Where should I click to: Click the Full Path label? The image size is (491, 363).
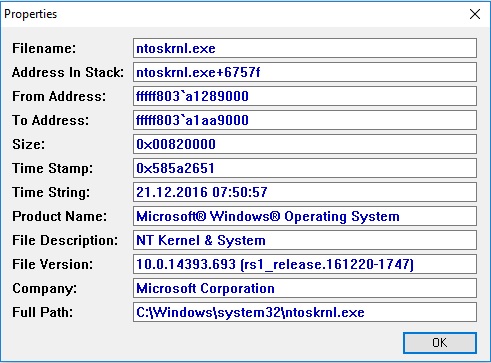pyautogui.click(x=42, y=312)
